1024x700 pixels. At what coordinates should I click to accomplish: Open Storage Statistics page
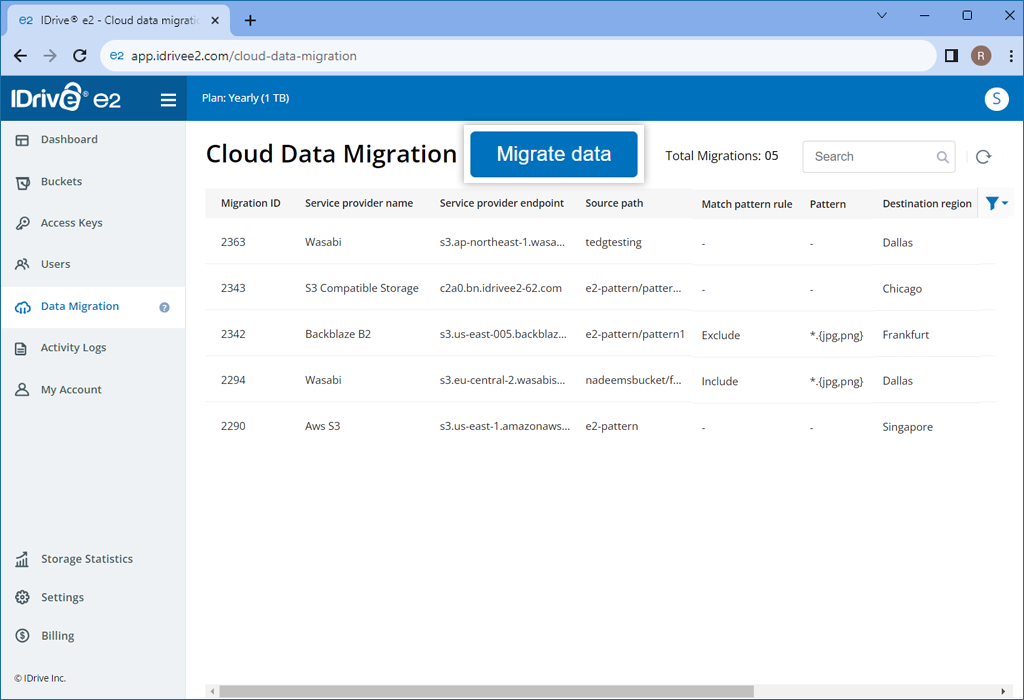point(86,559)
